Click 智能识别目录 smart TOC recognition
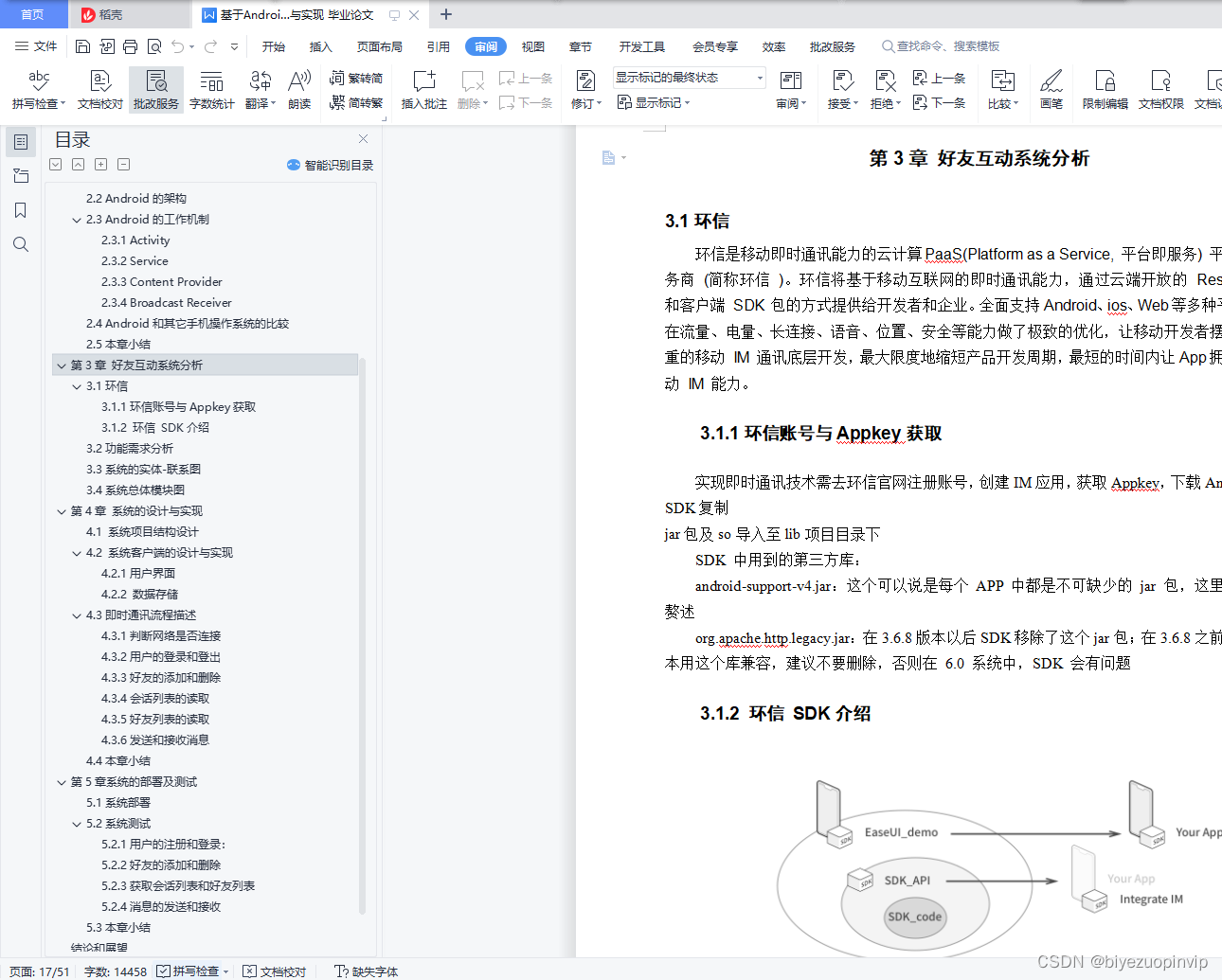1222x980 pixels. [x=330, y=165]
